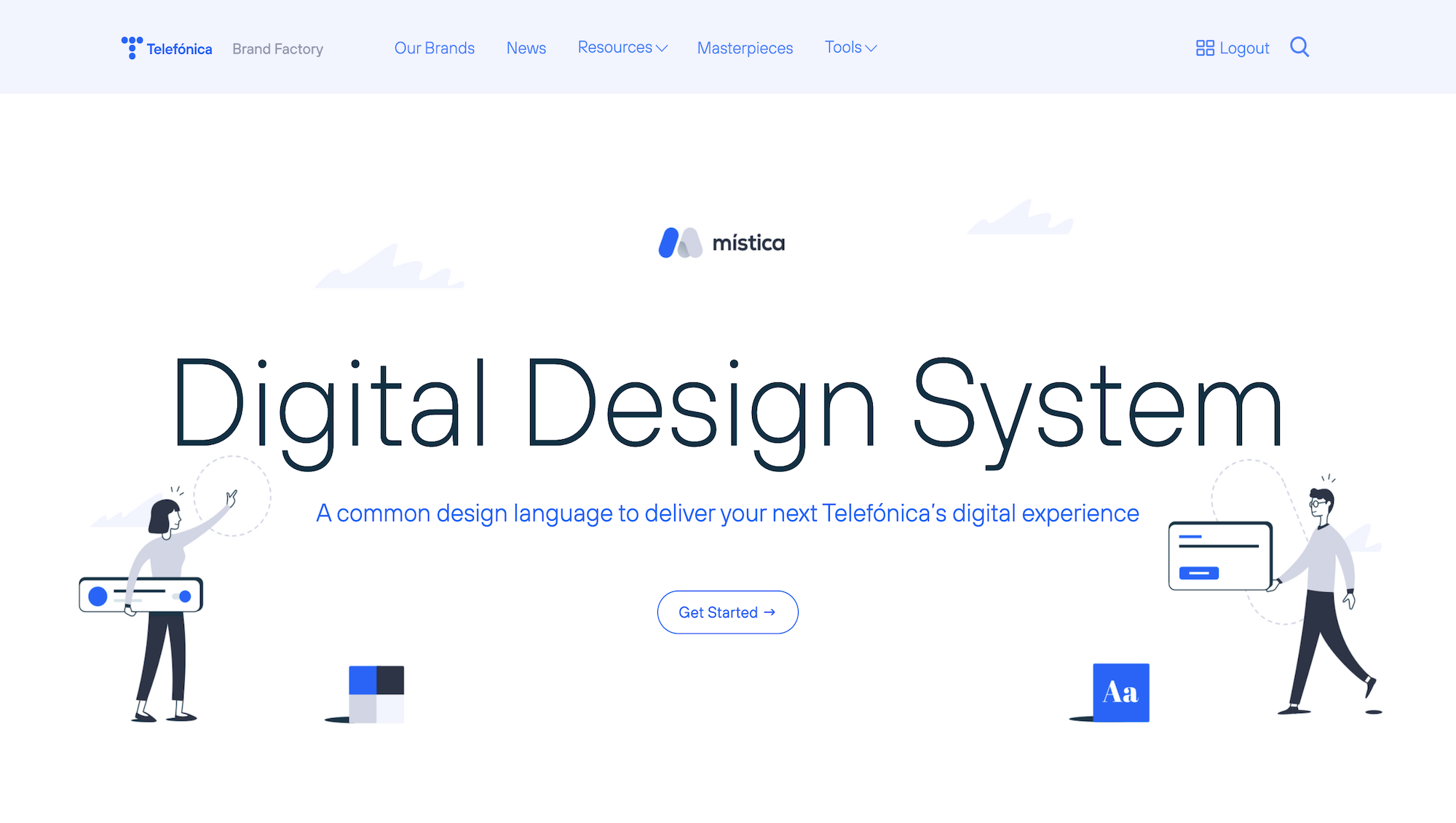Viewport: 1456px width, 823px height.
Task: Select the Masterpieces navigation tab
Action: click(745, 47)
